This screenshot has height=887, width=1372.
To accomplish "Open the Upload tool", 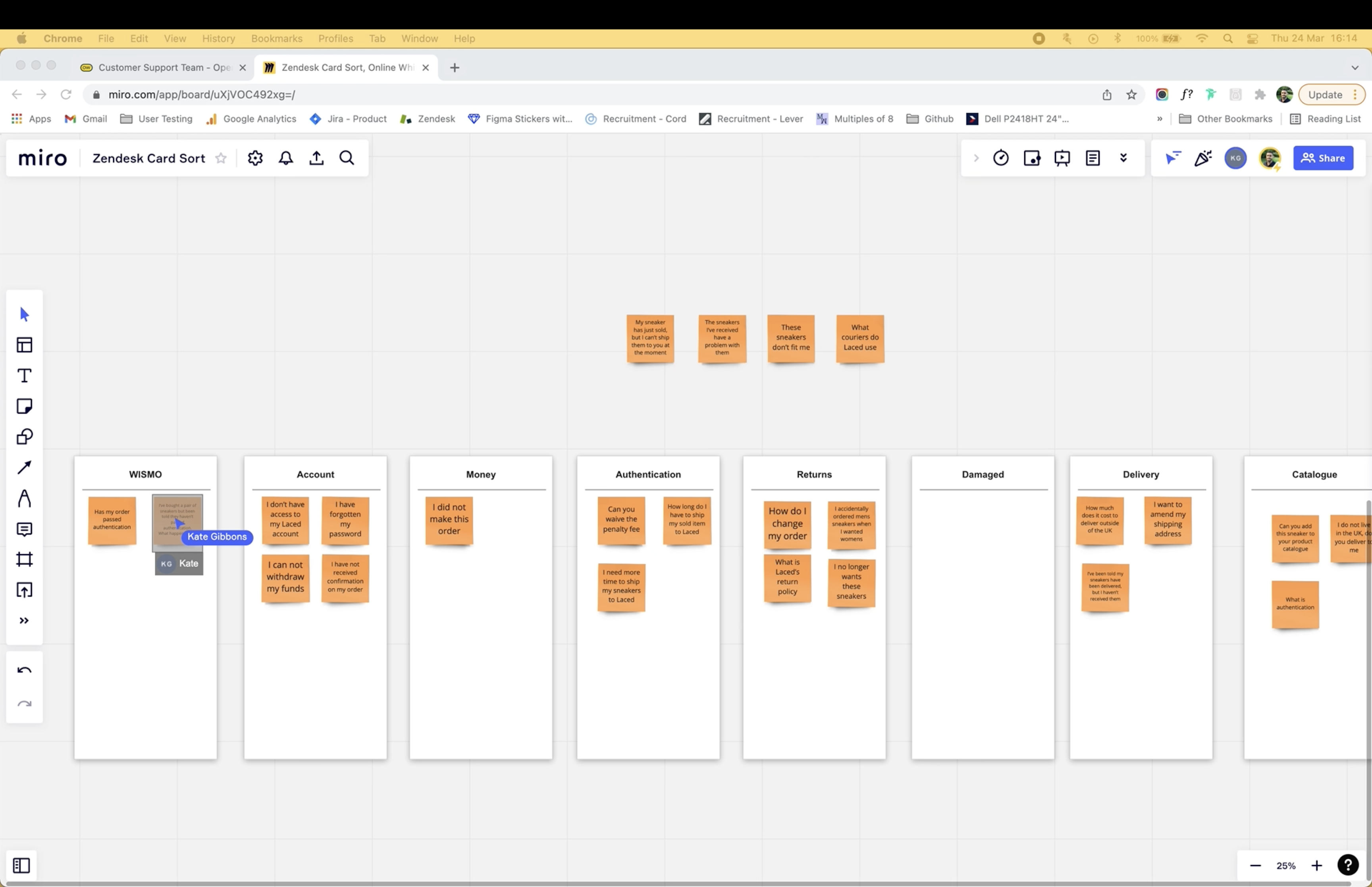I will (x=24, y=590).
